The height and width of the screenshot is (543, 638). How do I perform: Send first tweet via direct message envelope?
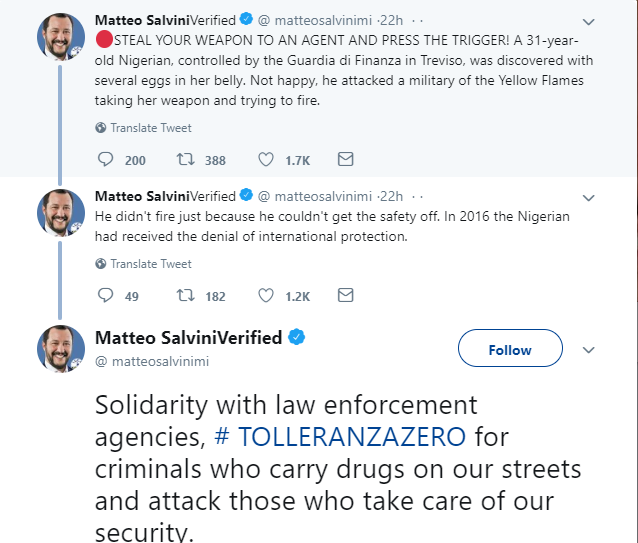345,160
